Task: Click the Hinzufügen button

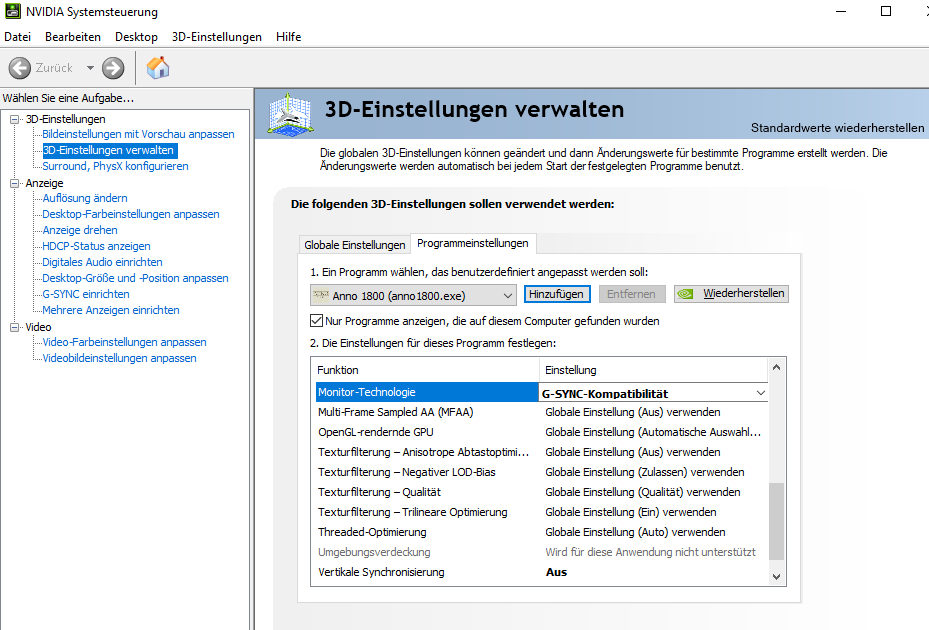Action: (556, 294)
